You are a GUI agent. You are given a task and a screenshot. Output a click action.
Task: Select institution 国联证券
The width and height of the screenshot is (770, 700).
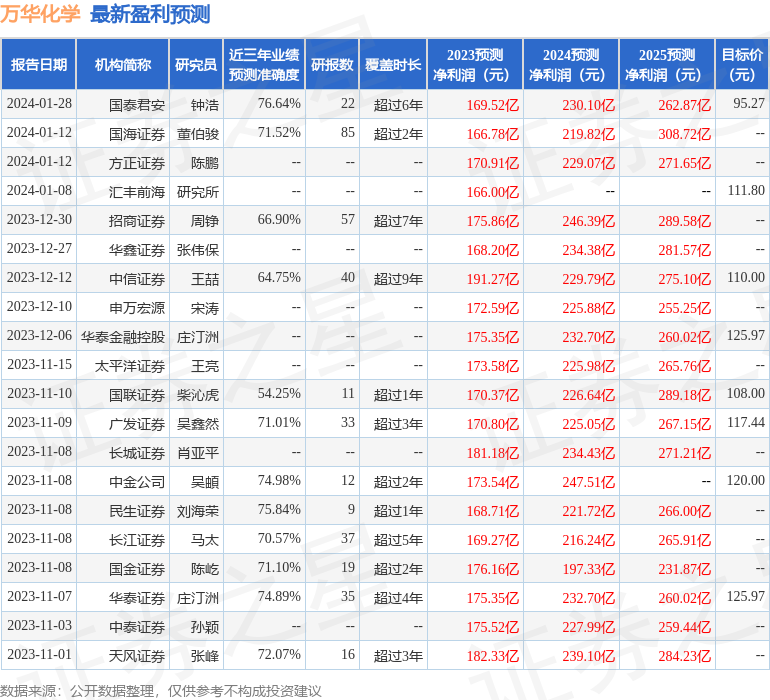(x=137, y=394)
